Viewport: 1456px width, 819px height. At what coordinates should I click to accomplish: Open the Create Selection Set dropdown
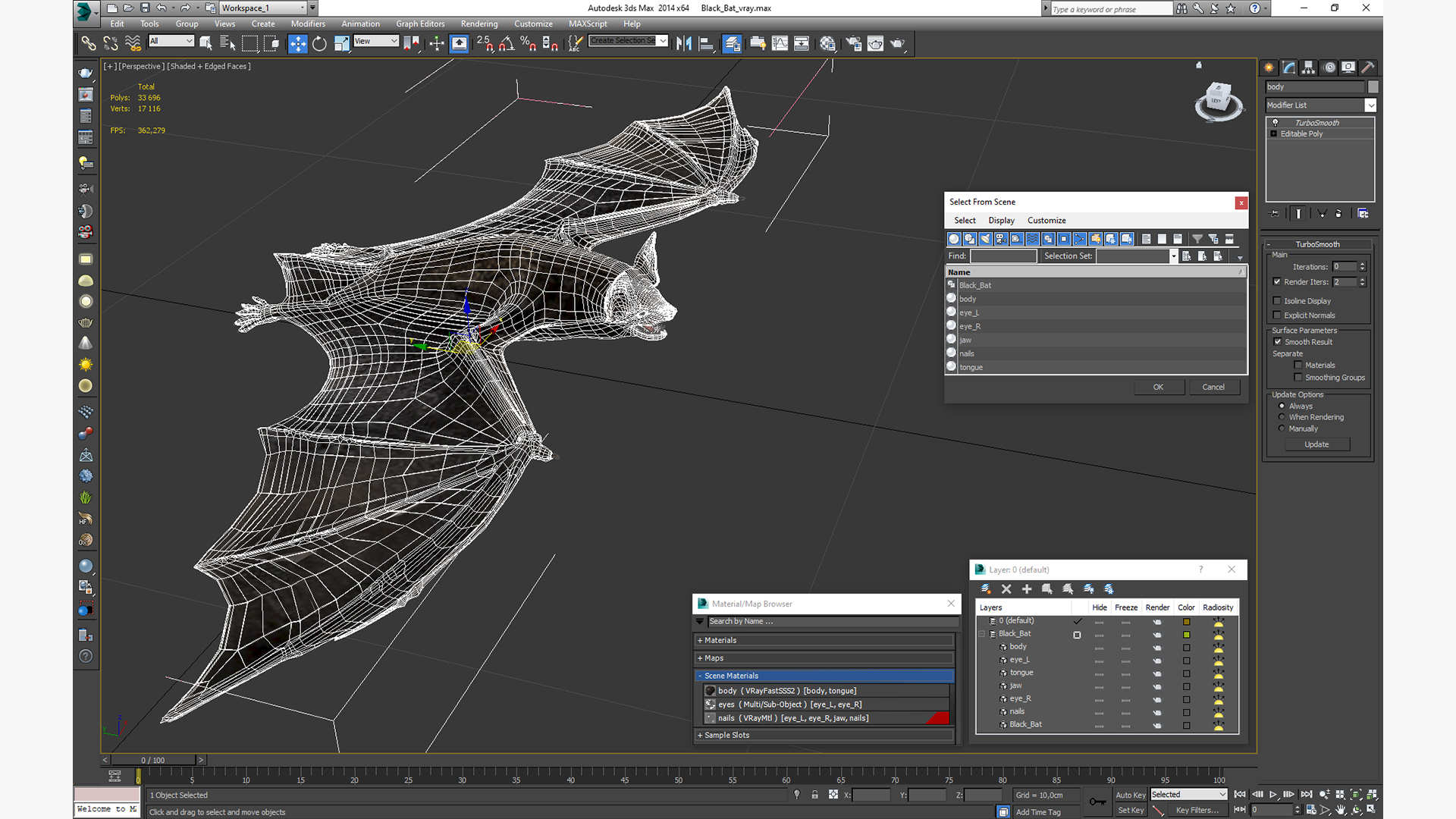click(629, 41)
